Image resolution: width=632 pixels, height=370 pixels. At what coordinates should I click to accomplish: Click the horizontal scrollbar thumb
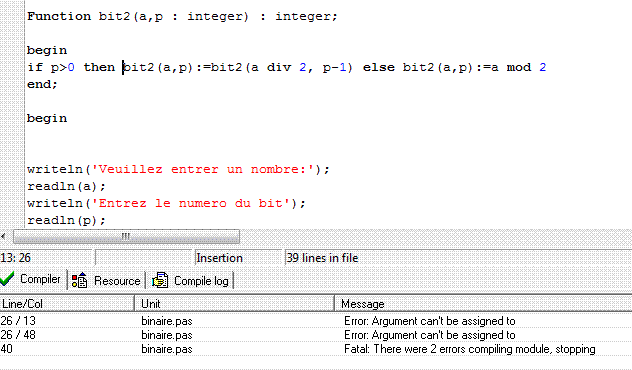pyautogui.click(x=126, y=236)
